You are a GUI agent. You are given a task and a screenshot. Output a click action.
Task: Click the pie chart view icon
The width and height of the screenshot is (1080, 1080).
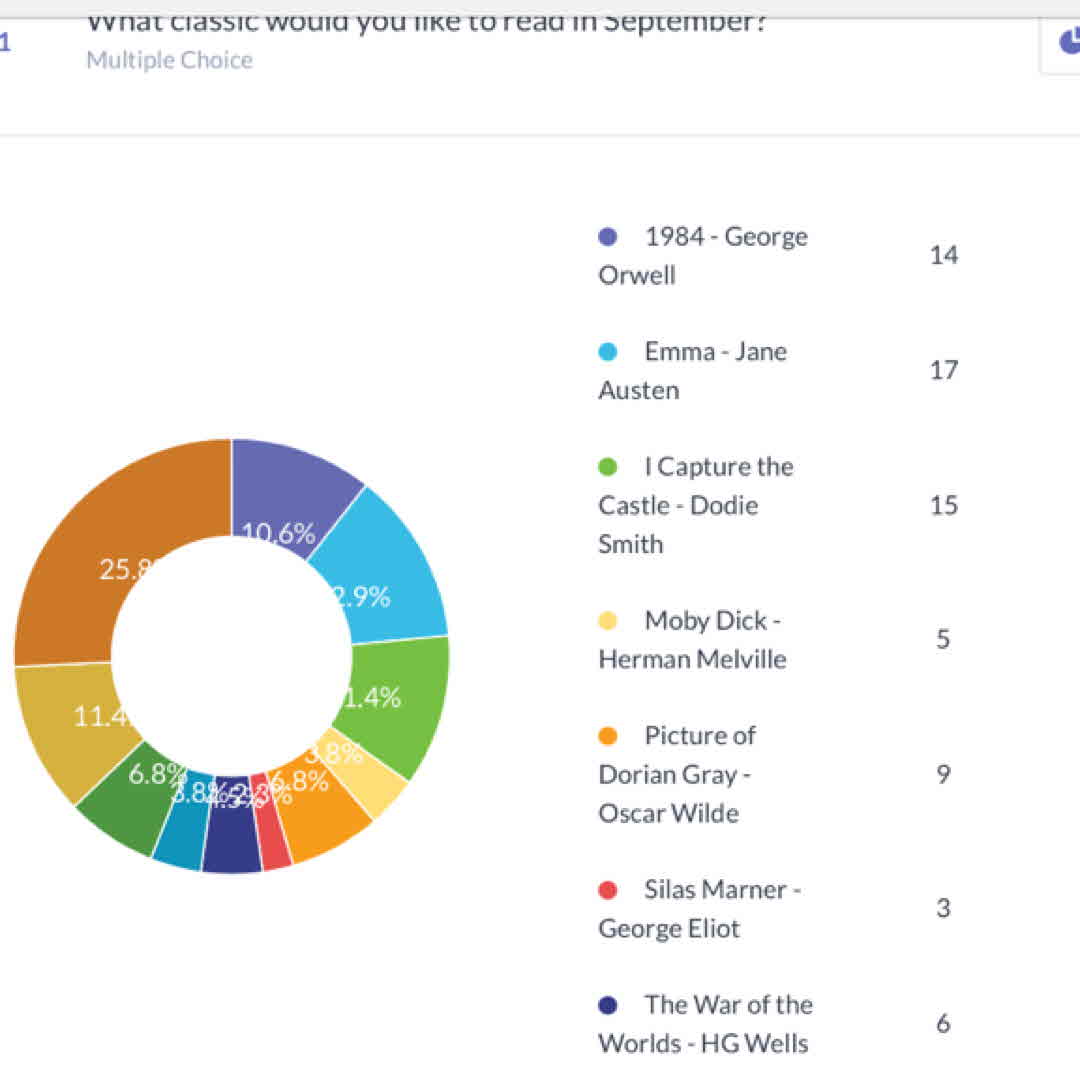pyautogui.click(x=1066, y=42)
